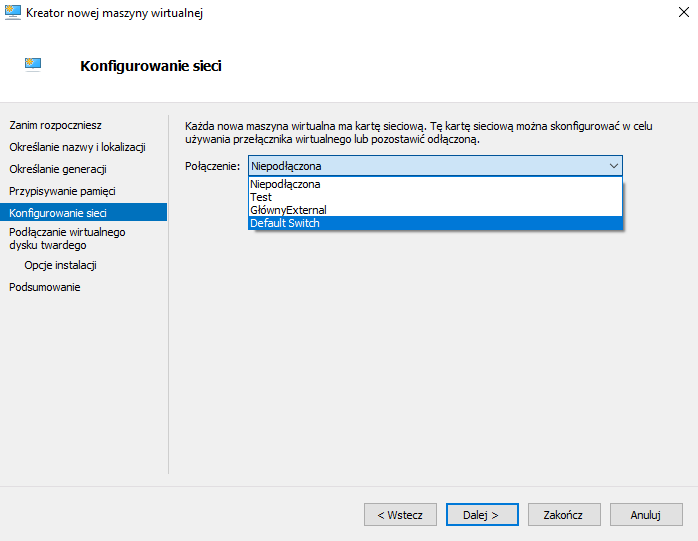Click Dalej to continue
This screenshot has height=541, width=698.
tap(482, 515)
